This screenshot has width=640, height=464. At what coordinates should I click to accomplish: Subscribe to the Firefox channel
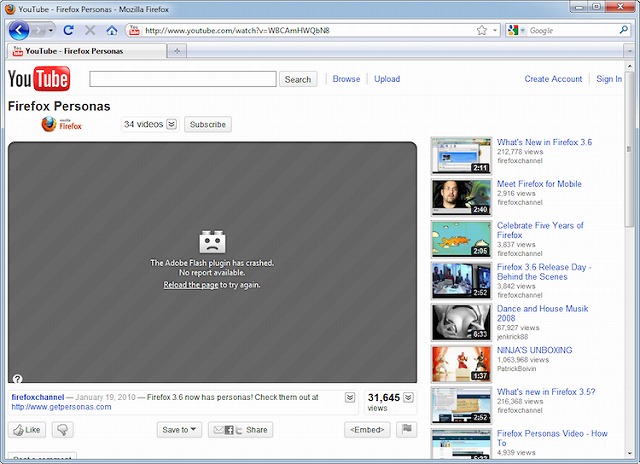pos(208,125)
